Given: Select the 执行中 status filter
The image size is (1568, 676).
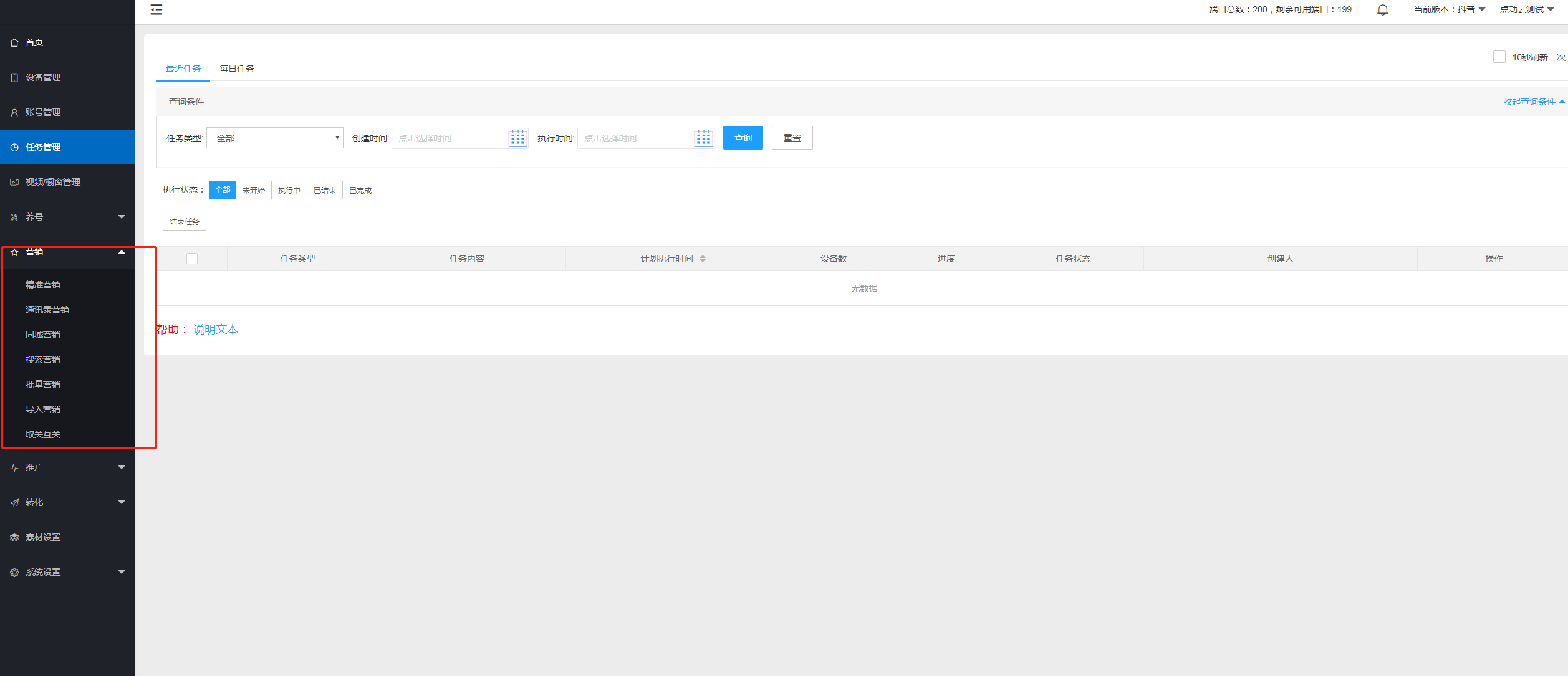Looking at the screenshot, I should (289, 190).
